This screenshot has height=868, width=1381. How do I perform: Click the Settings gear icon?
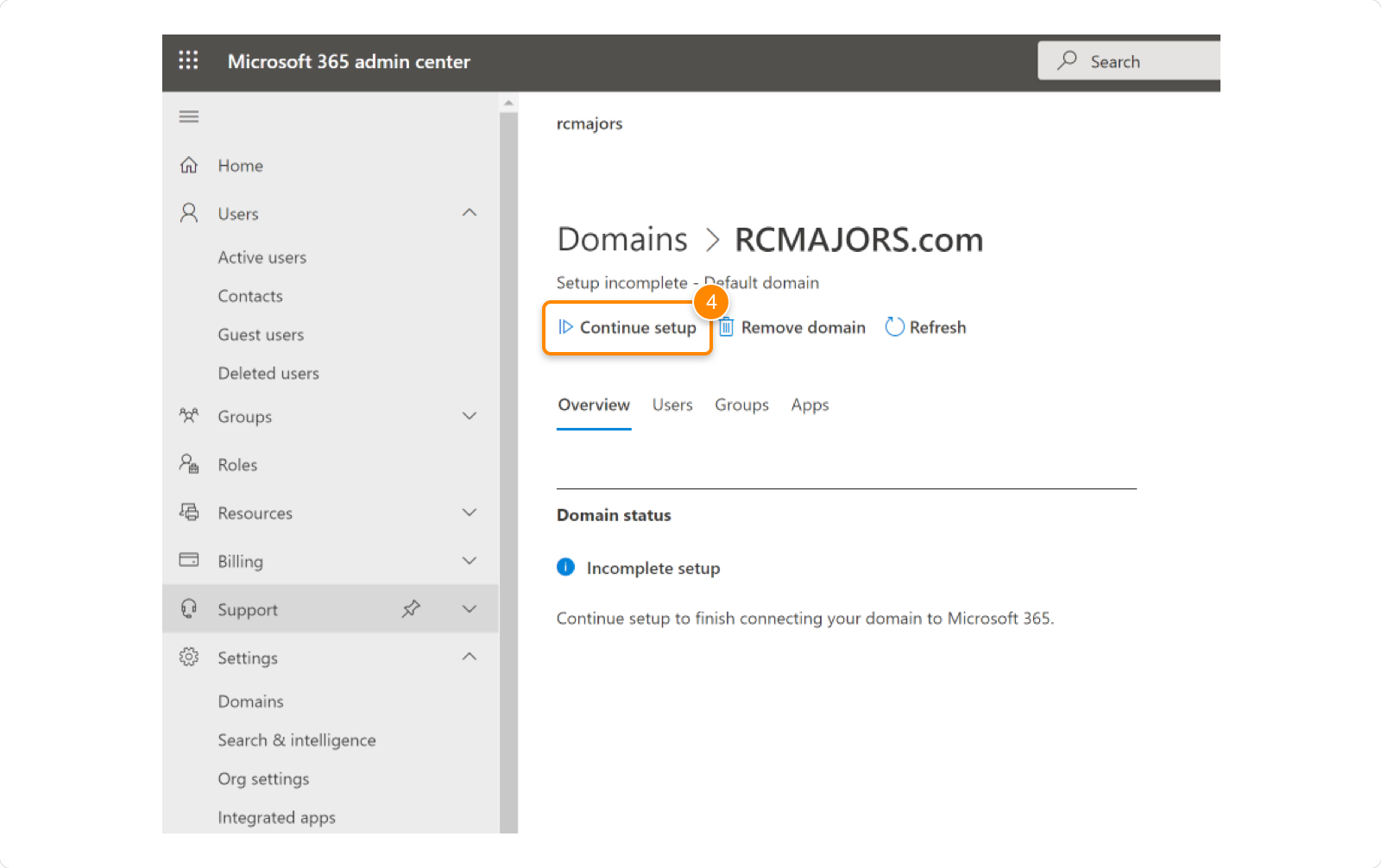pos(189,657)
